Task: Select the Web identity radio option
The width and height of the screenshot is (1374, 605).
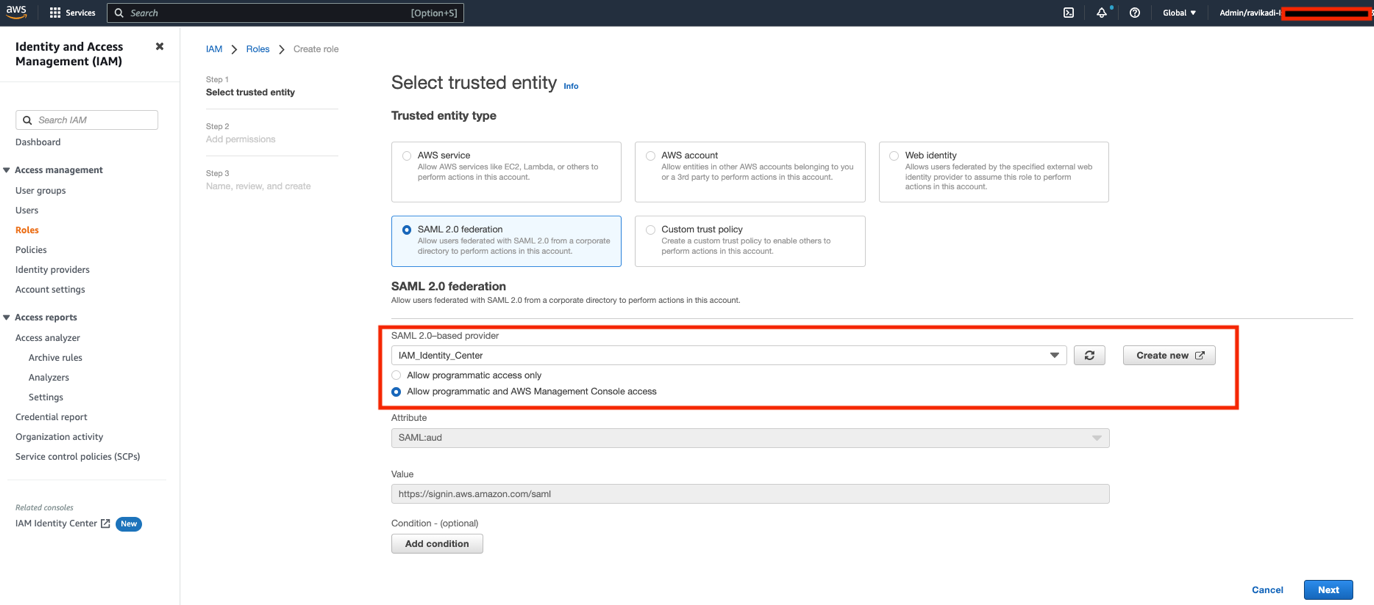Action: [894, 156]
